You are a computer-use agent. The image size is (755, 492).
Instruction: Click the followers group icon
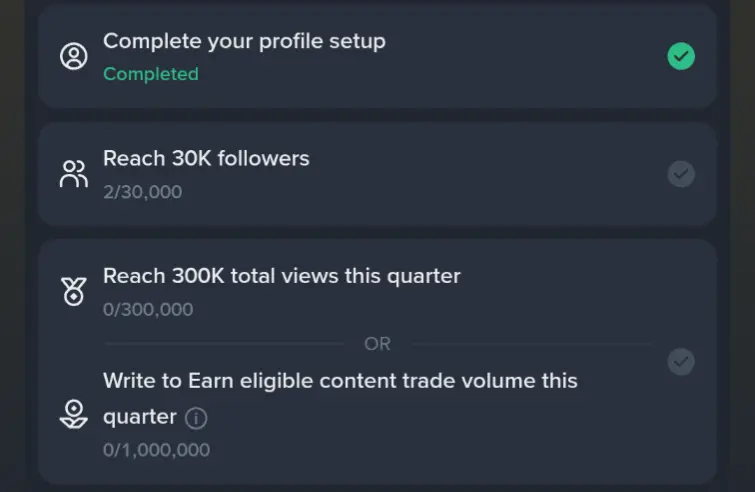tap(74, 174)
